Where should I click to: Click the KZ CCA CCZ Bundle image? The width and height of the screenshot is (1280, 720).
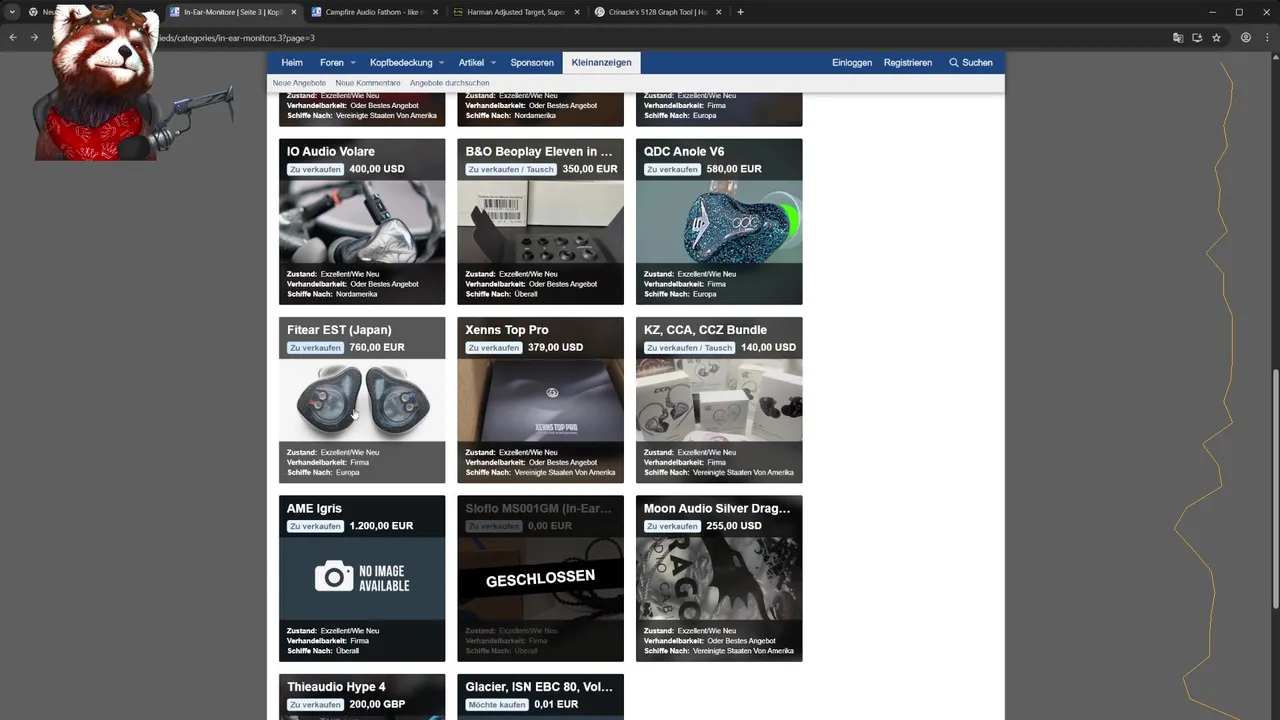coord(719,400)
